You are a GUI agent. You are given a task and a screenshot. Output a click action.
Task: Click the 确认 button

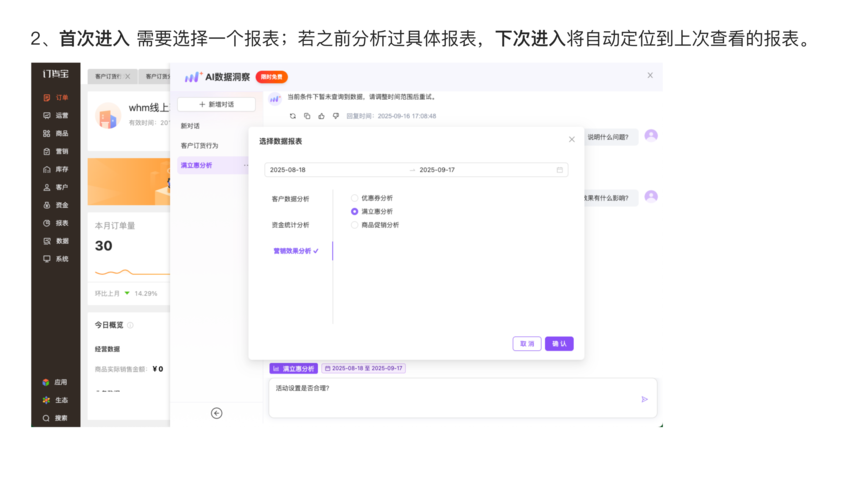[x=559, y=343]
